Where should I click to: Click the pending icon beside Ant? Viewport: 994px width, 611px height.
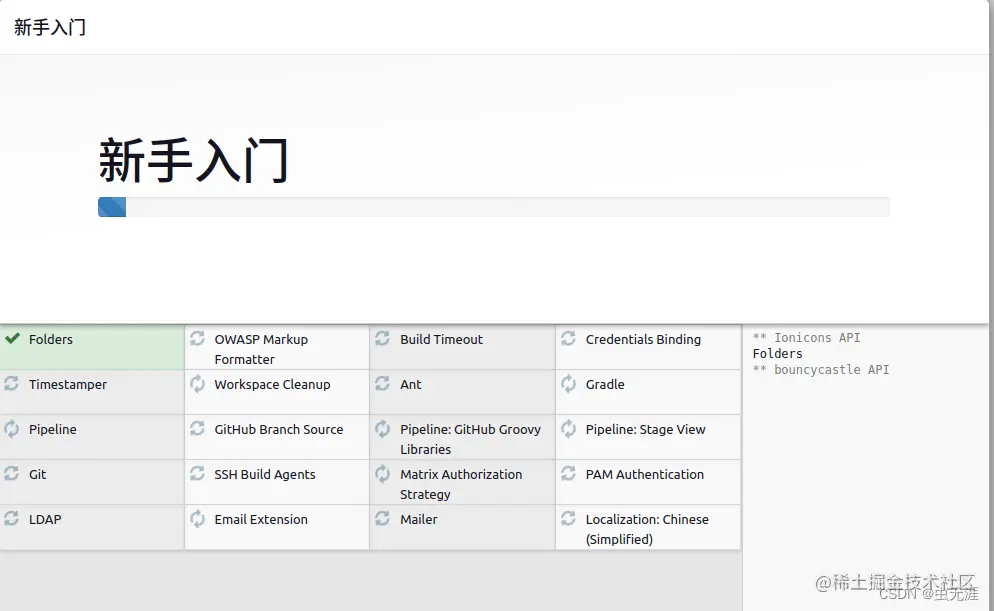(382, 383)
